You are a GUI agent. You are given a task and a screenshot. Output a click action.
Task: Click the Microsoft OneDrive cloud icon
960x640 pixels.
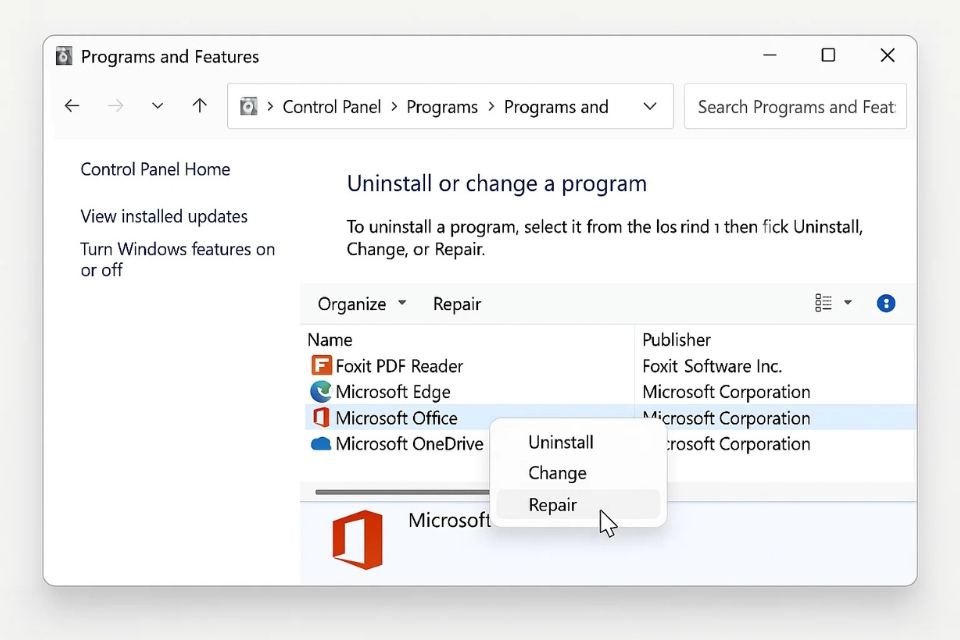pyautogui.click(x=320, y=444)
